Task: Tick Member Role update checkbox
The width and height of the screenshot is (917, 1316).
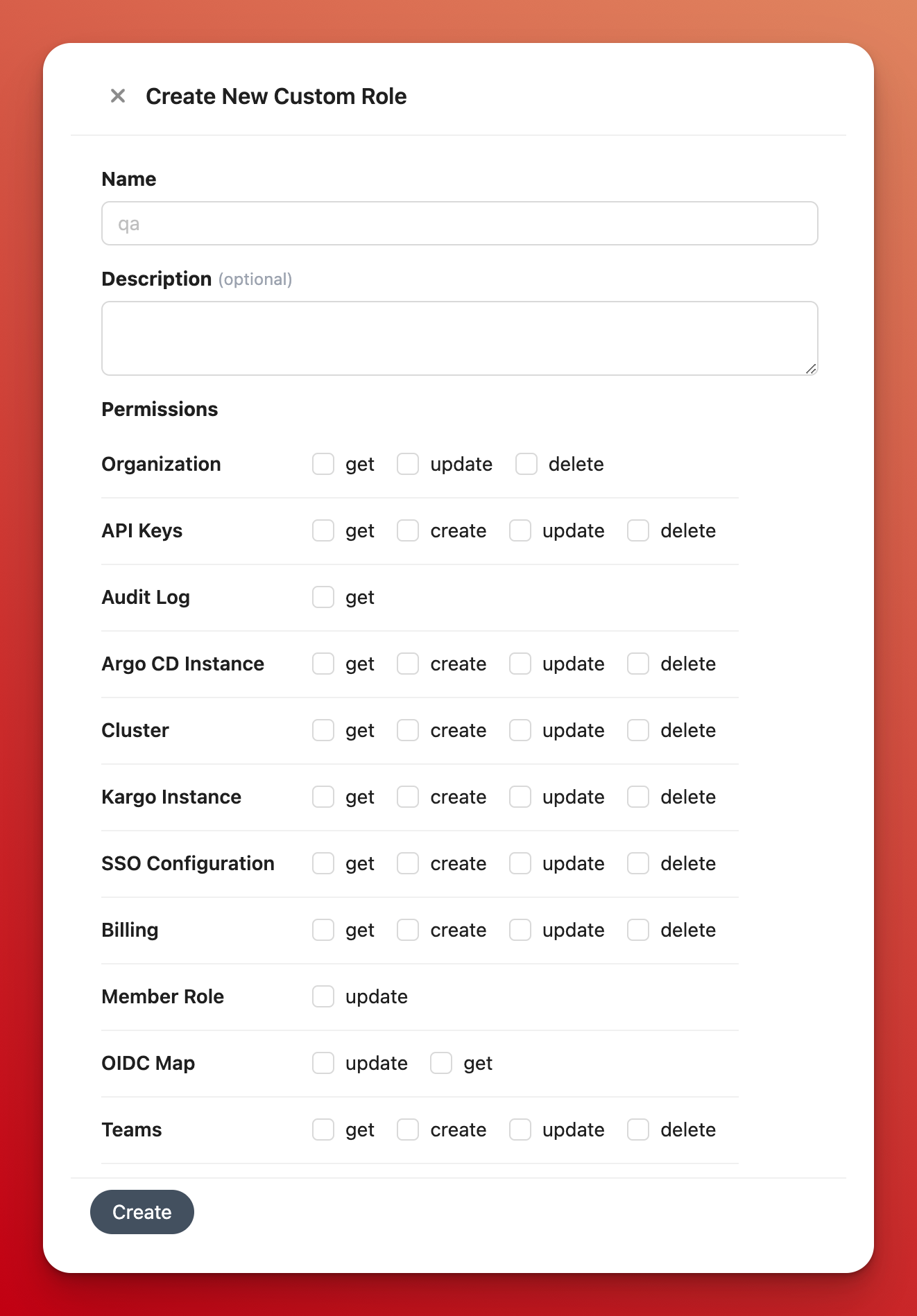Action: coord(323,996)
